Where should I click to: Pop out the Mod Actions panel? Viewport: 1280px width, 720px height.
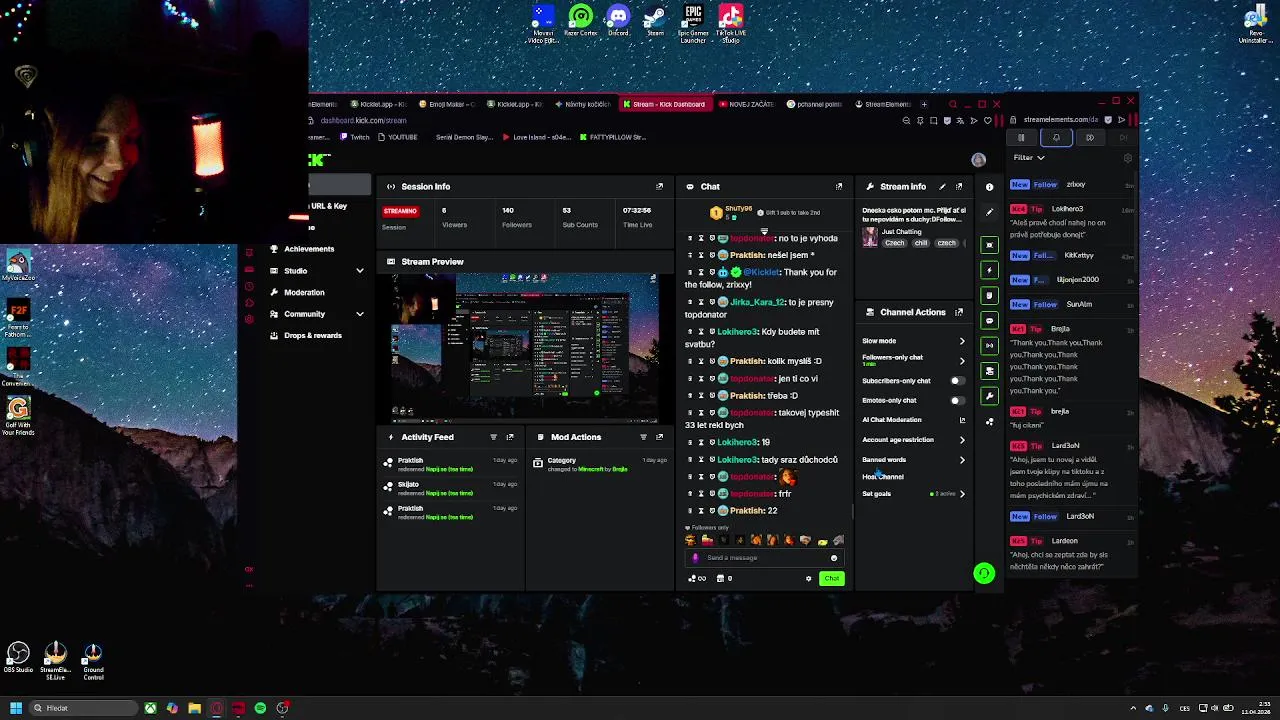[x=659, y=437]
